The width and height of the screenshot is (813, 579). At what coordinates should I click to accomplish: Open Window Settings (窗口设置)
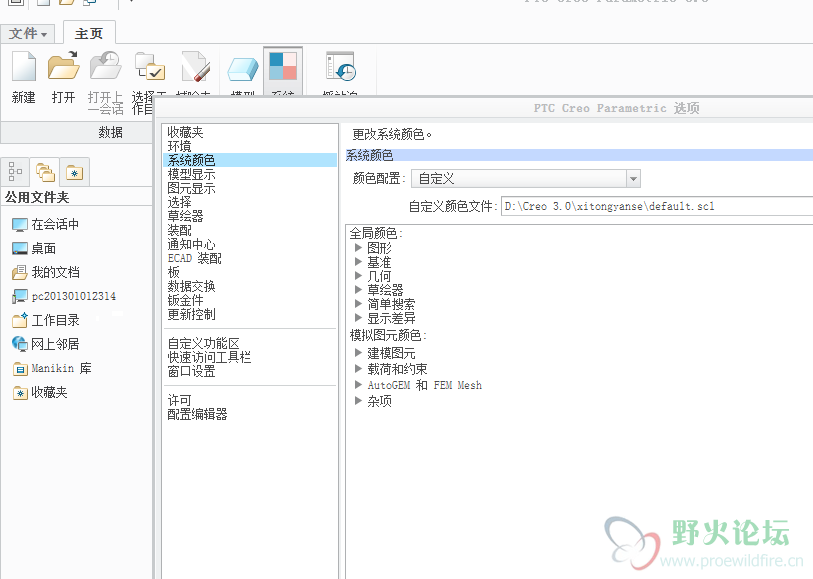(x=191, y=371)
